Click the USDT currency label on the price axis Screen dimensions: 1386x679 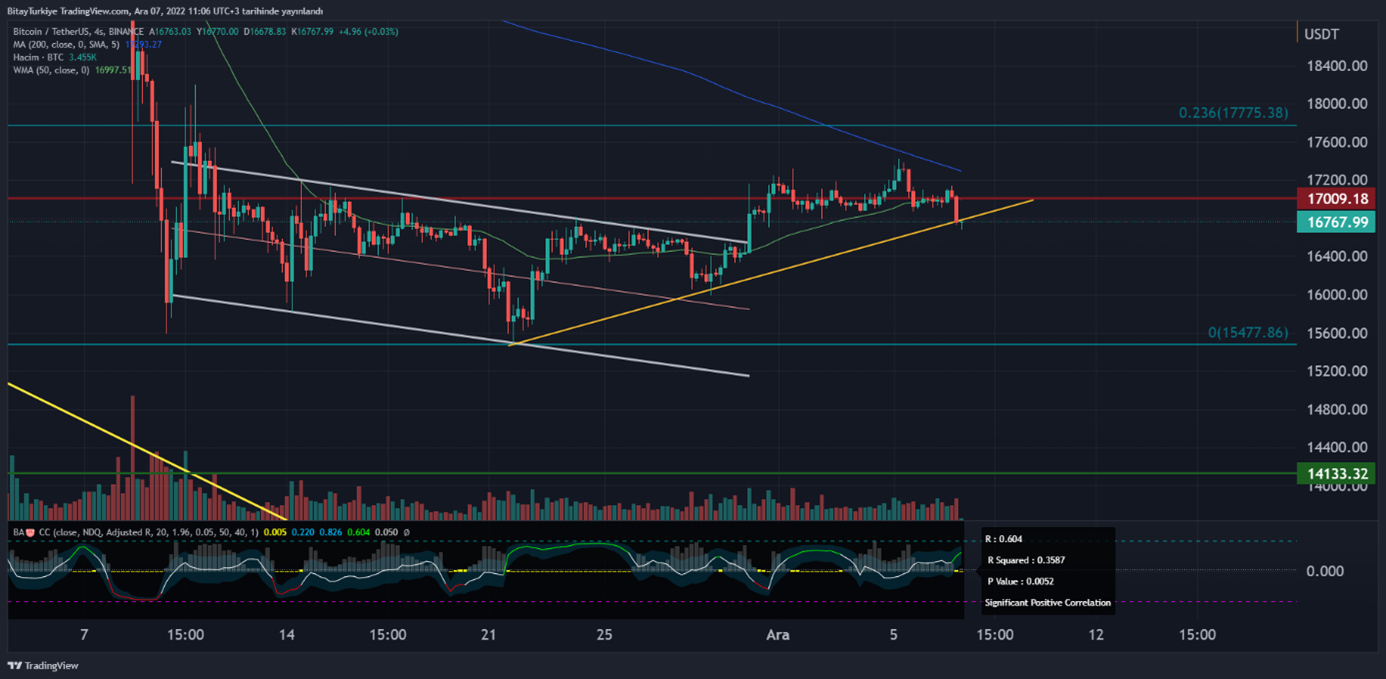tap(1321, 34)
